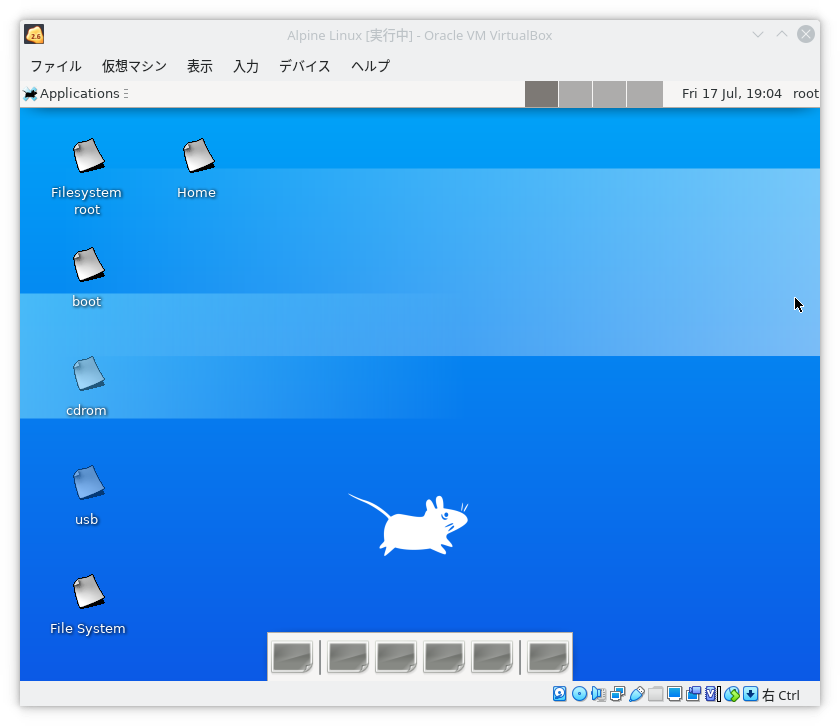Switch to the third workspace in pager
Viewport: 840px width, 726px height.
pos(609,94)
